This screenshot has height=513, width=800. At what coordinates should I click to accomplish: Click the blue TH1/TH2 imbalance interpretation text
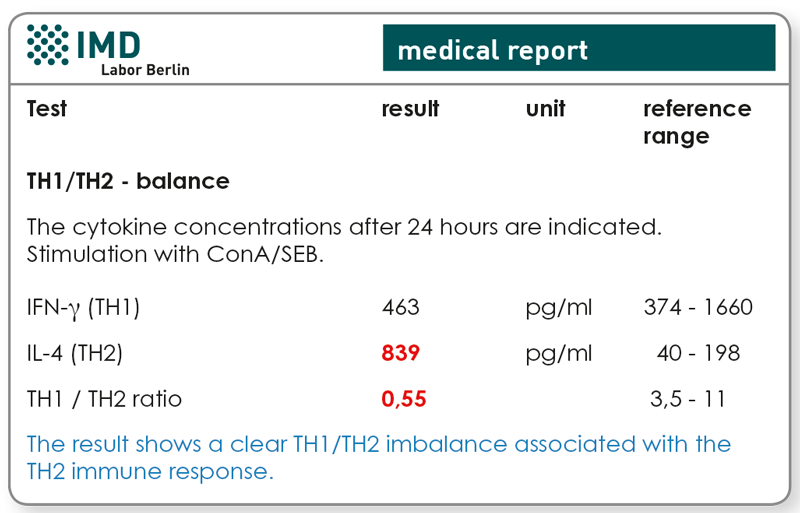coord(379,458)
